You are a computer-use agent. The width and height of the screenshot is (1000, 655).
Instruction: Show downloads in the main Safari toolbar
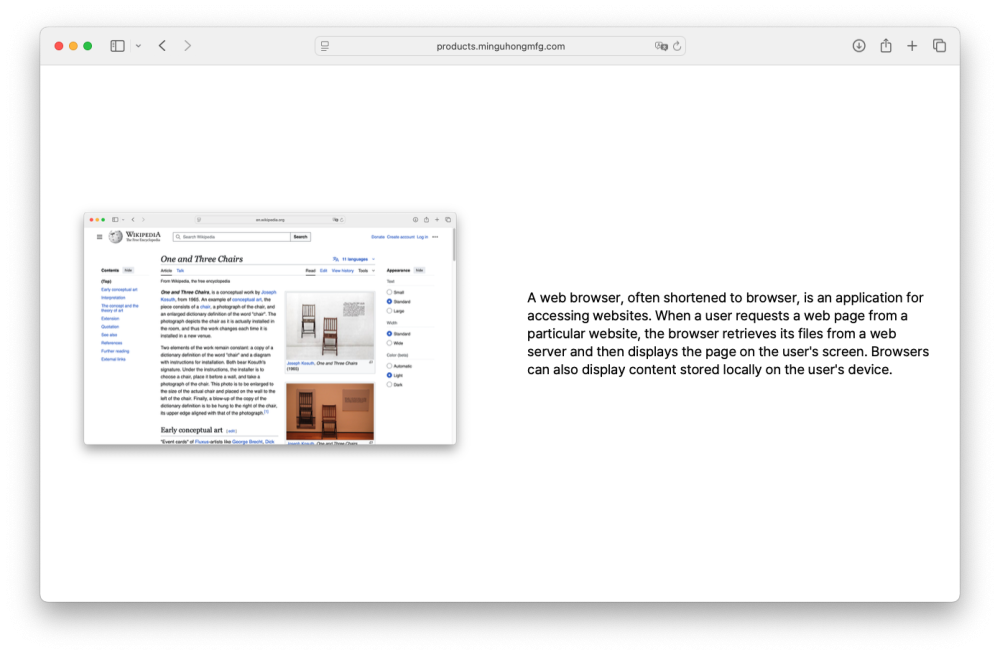click(859, 46)
